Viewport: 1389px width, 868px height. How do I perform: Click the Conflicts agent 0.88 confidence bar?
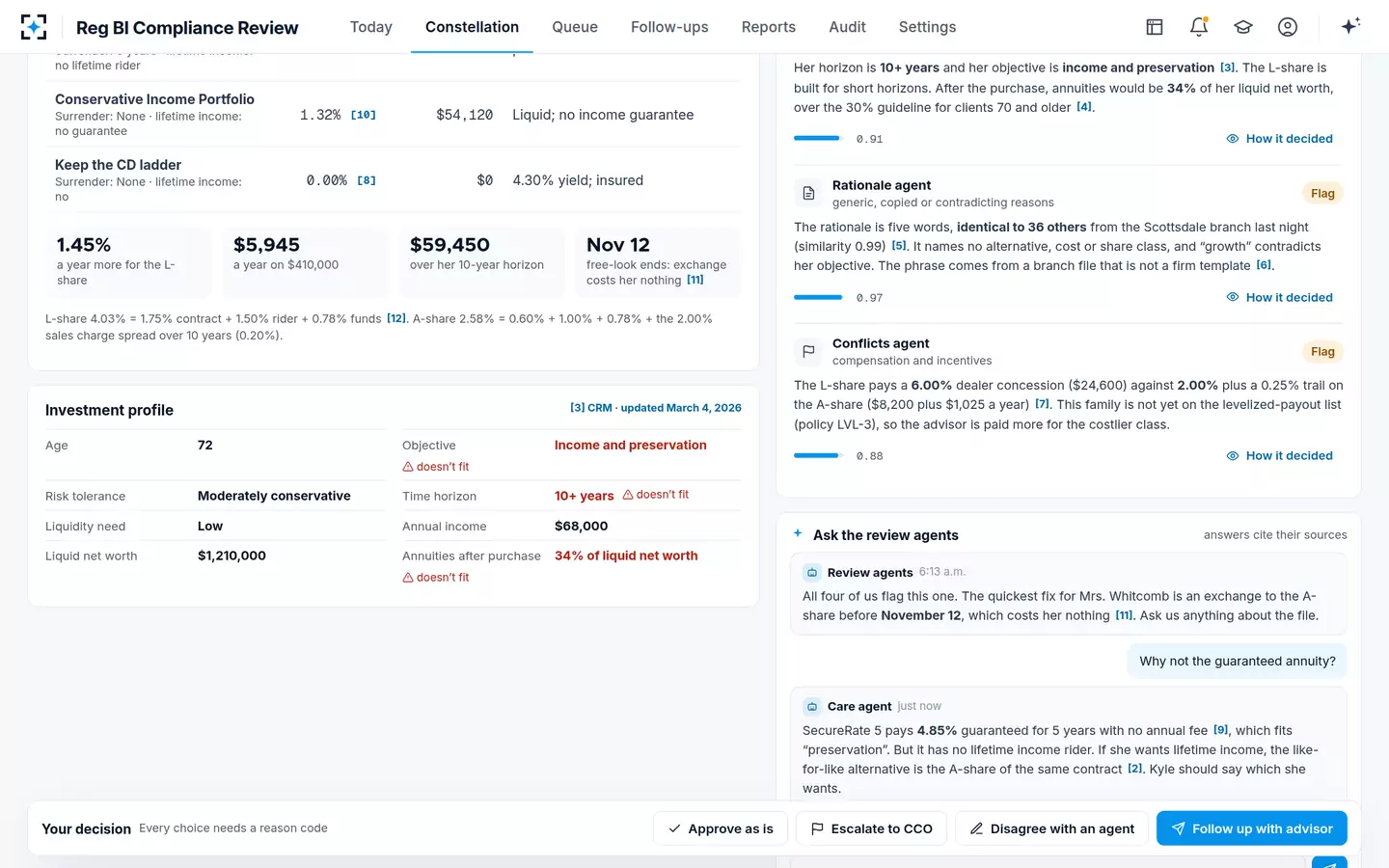point(818,455)
